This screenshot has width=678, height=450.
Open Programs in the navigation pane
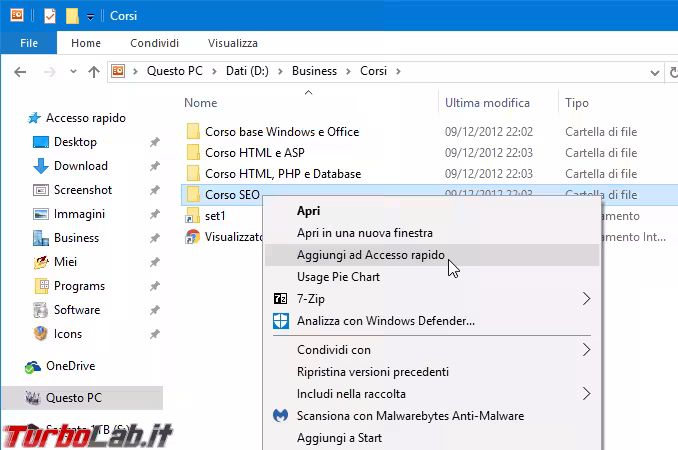(79, 286)
